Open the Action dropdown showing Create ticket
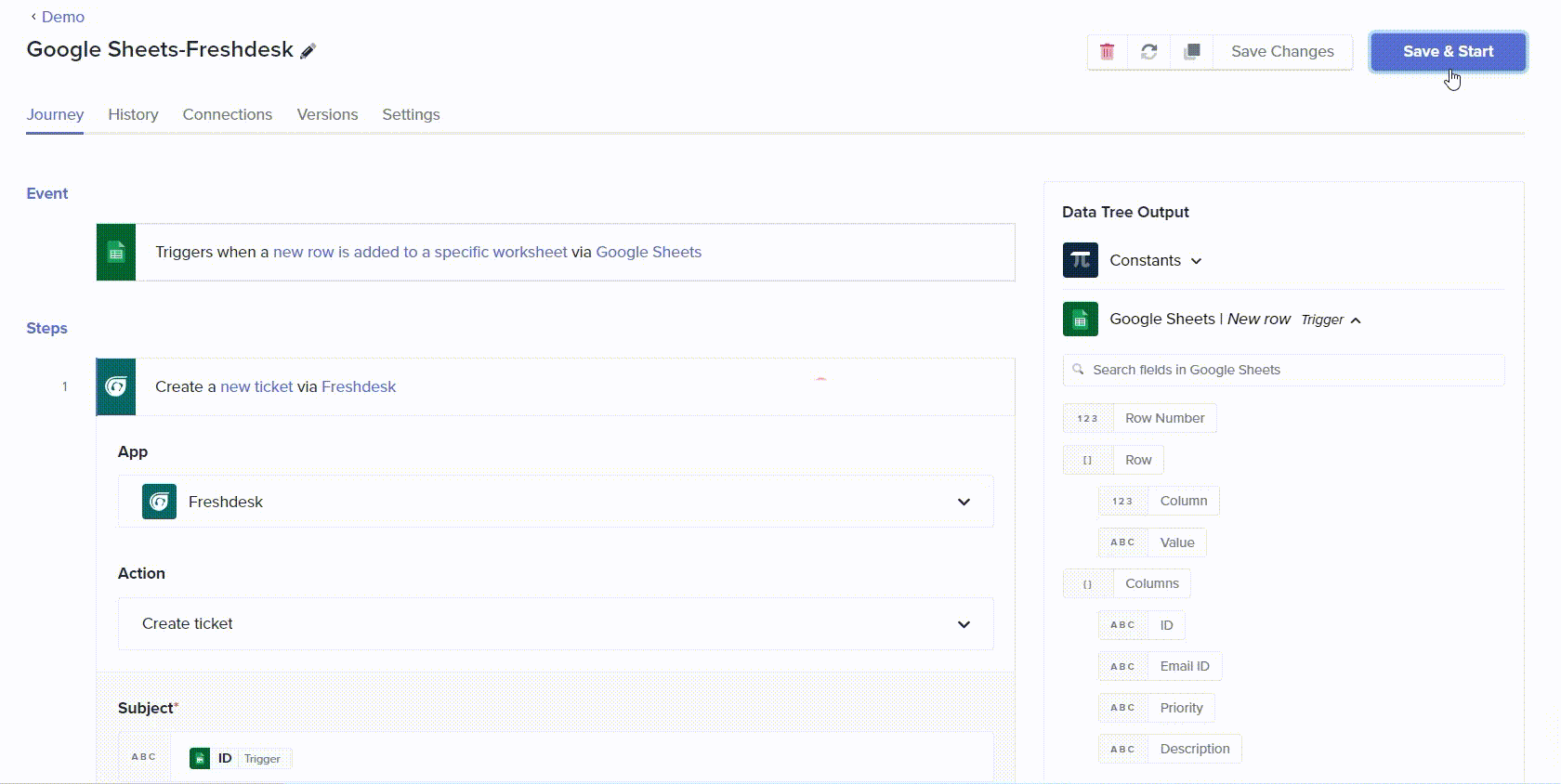The image size is (1561, 784). pyautogui.click(x=556, y=623)
